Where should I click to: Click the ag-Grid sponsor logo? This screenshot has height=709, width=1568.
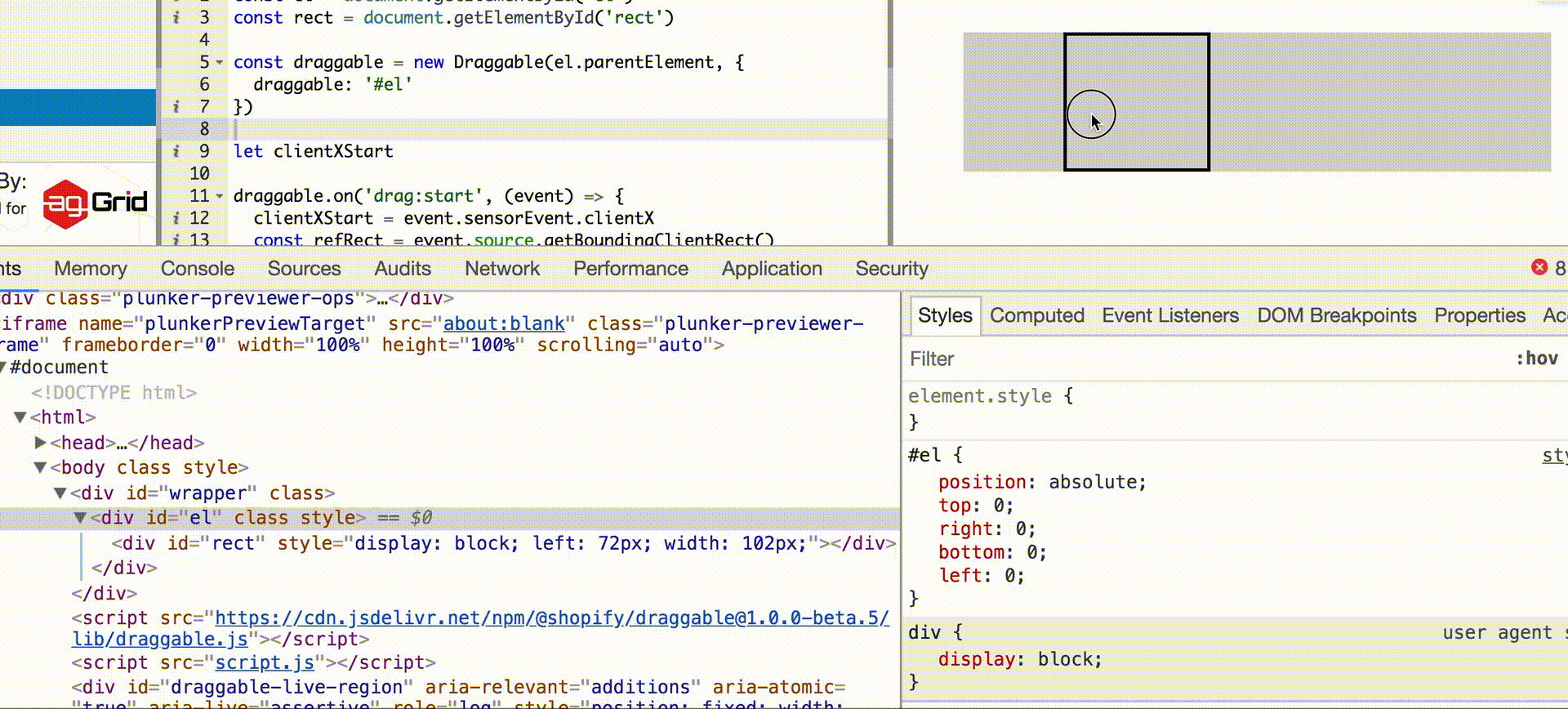(x=95, y=203)
